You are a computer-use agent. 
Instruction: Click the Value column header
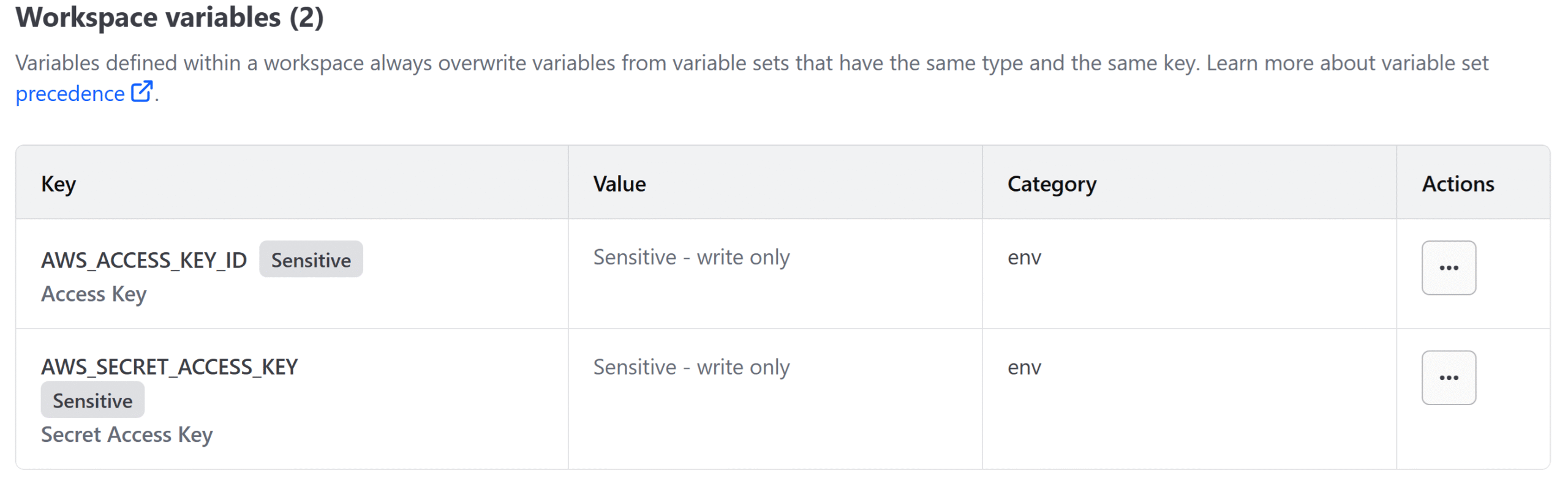[x=619, y=184]
